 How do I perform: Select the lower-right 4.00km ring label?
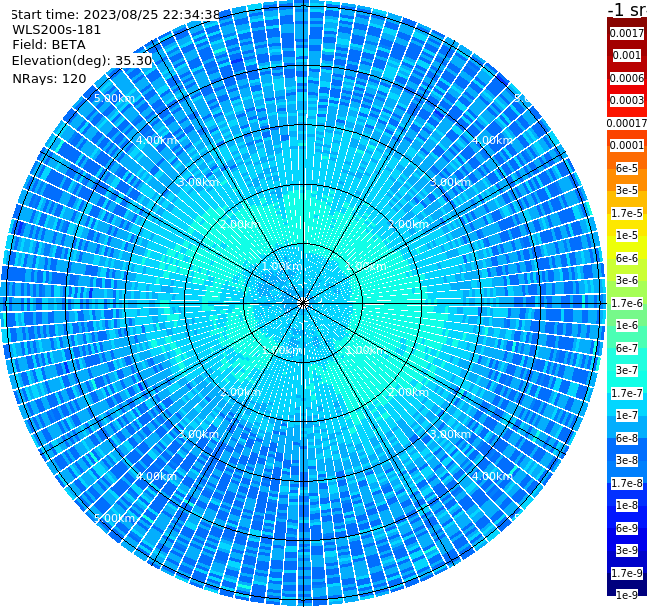[493, 476]
